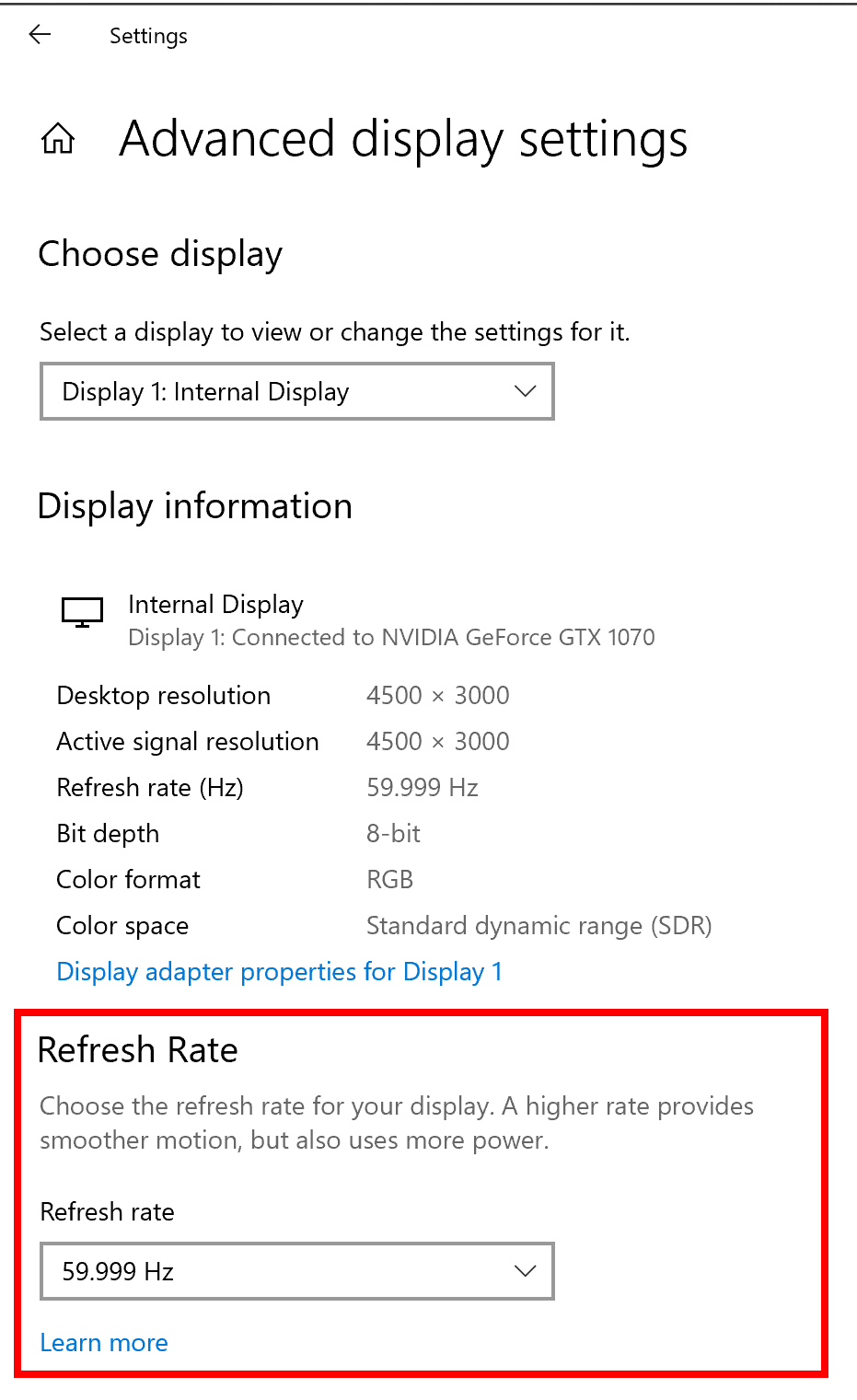Click the Choose display section heading
The image size is (857, 1400).
click(x=159, y=254)
